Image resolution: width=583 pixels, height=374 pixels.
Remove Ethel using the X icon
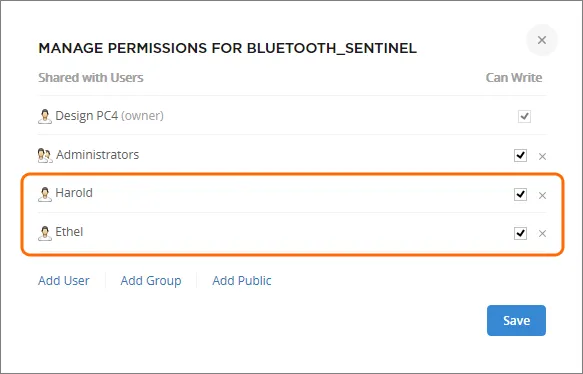pyautogui.click(x=542, y=233)
